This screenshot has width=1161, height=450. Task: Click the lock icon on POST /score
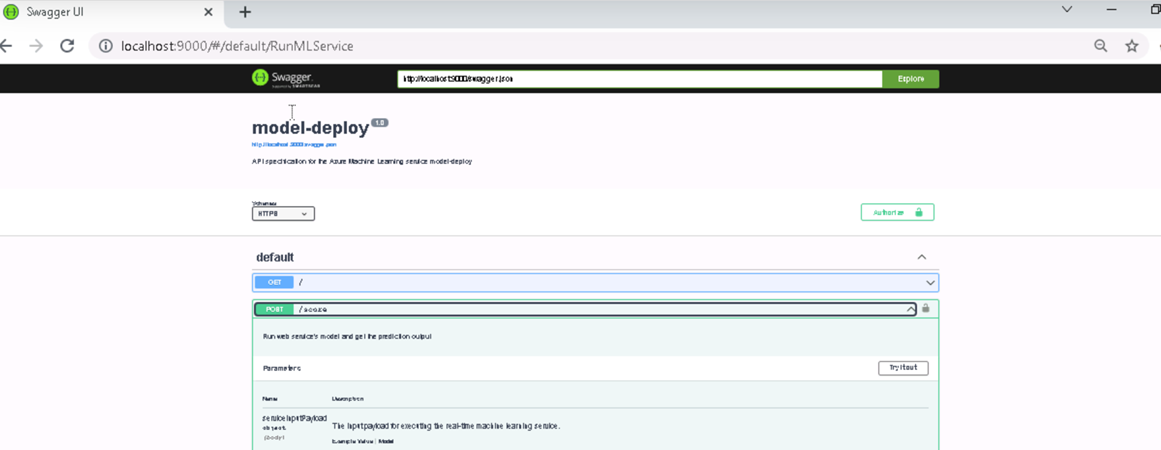click(926, 308)
